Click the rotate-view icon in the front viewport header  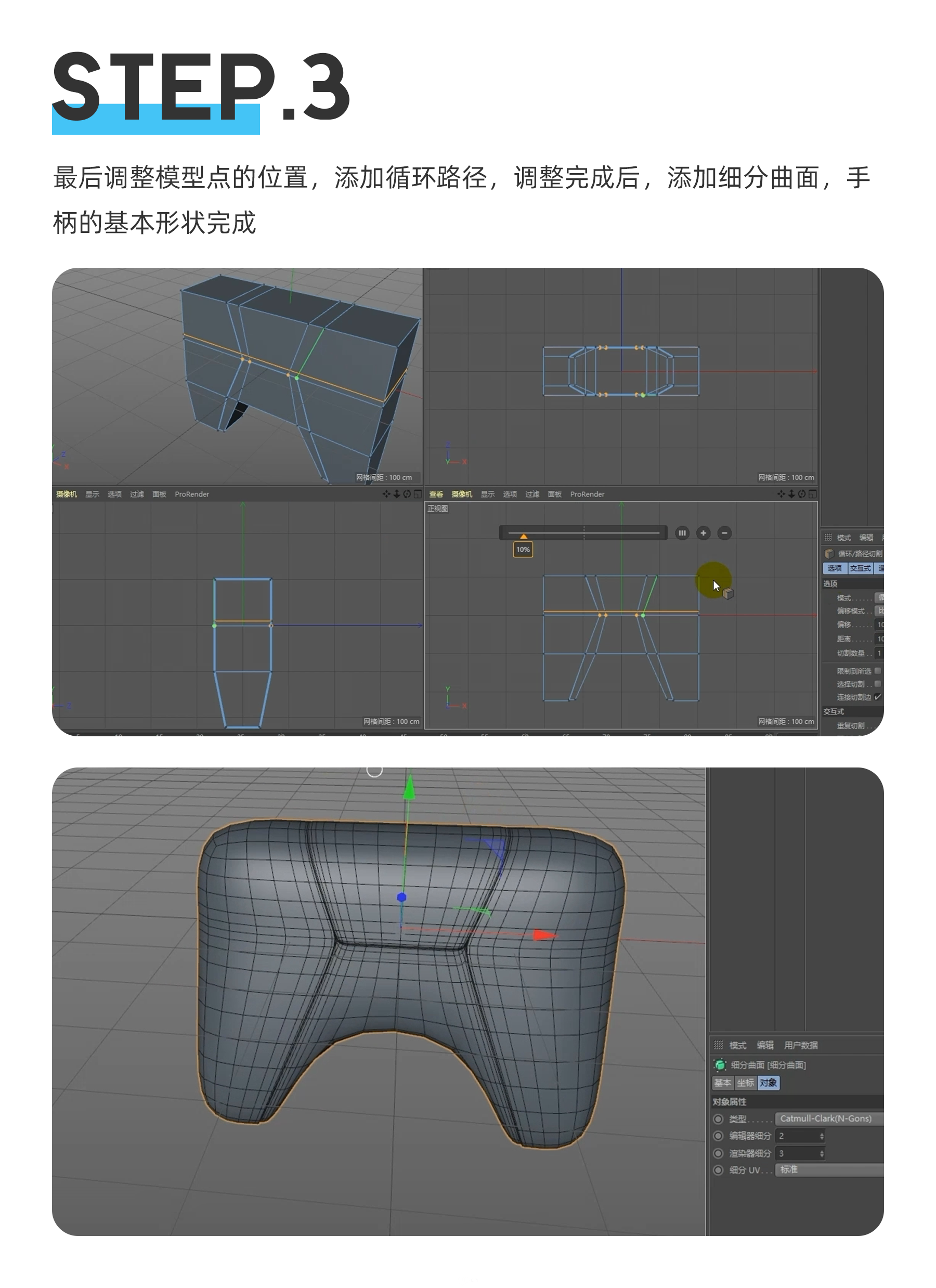(x=801, y=494)
